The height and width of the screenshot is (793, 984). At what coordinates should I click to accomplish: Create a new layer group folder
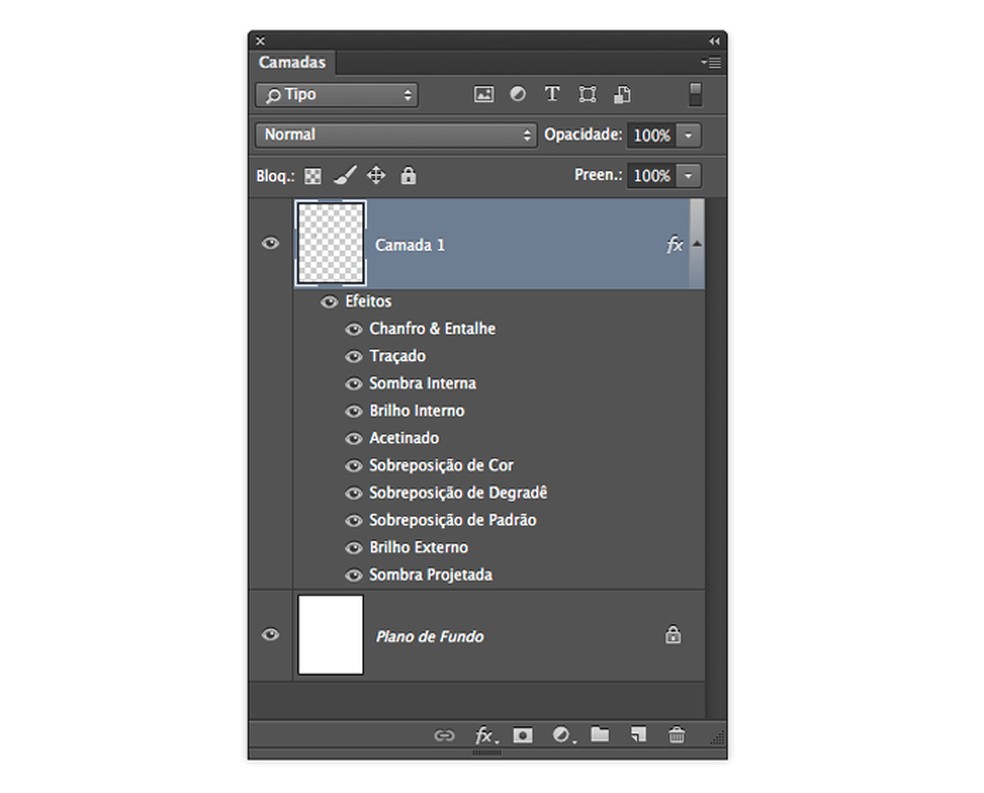pos(600,734)
